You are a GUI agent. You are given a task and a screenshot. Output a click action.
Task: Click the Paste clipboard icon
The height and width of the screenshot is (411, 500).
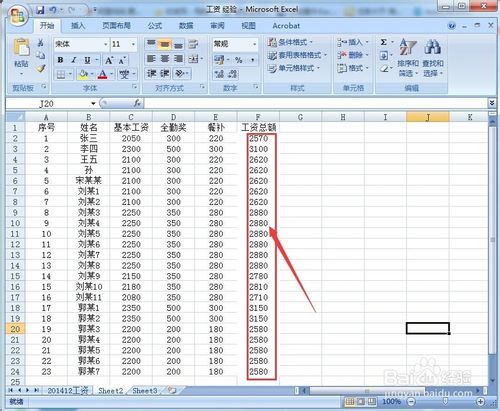[21, 48]
